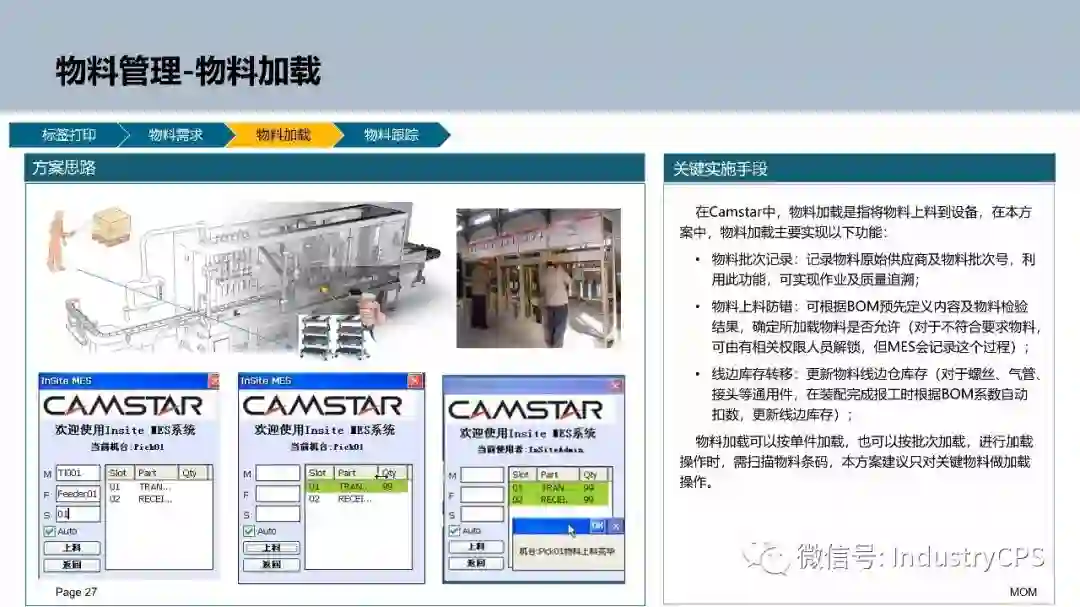Click Part column header in right window
This screenshot has height=607, width=1080.
point(557,475)
